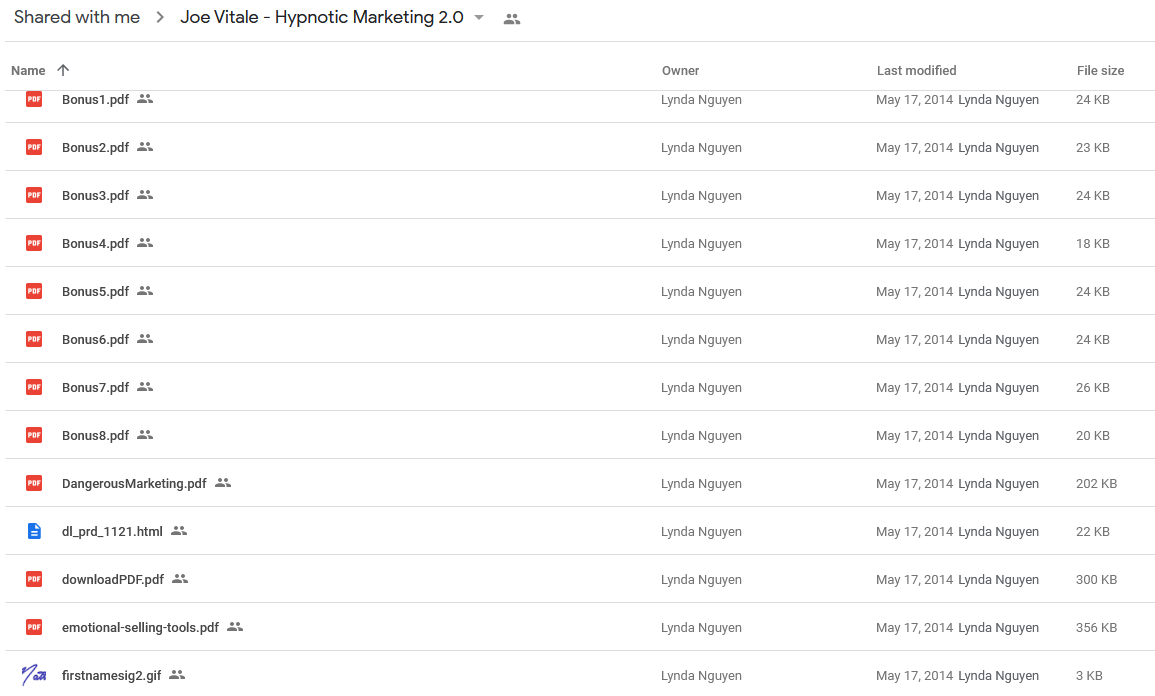Click the PDF icon for Bonus3.pdf

pos(34,195)
